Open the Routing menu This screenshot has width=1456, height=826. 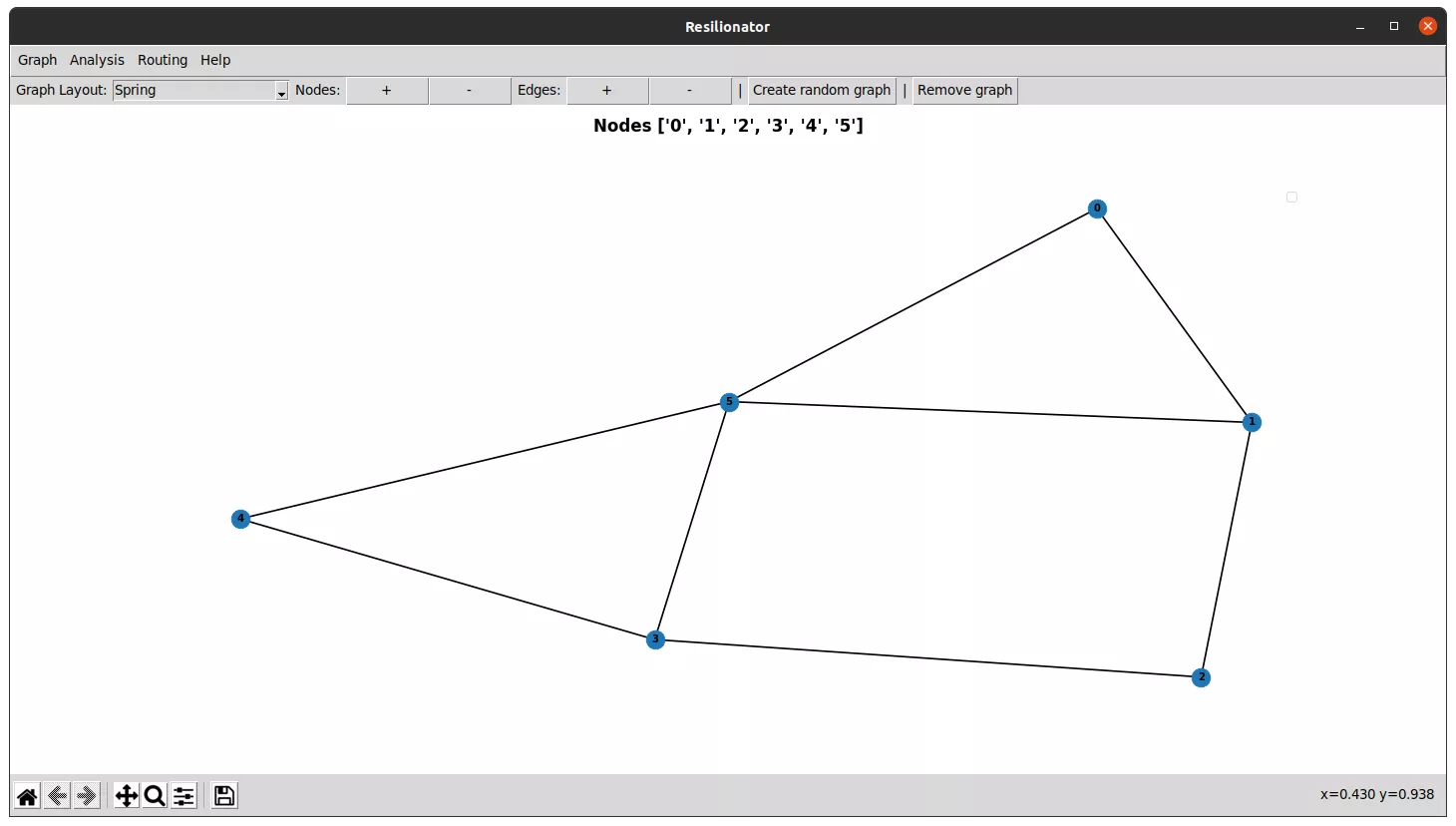pyautogui.click(x=163, y=60)
